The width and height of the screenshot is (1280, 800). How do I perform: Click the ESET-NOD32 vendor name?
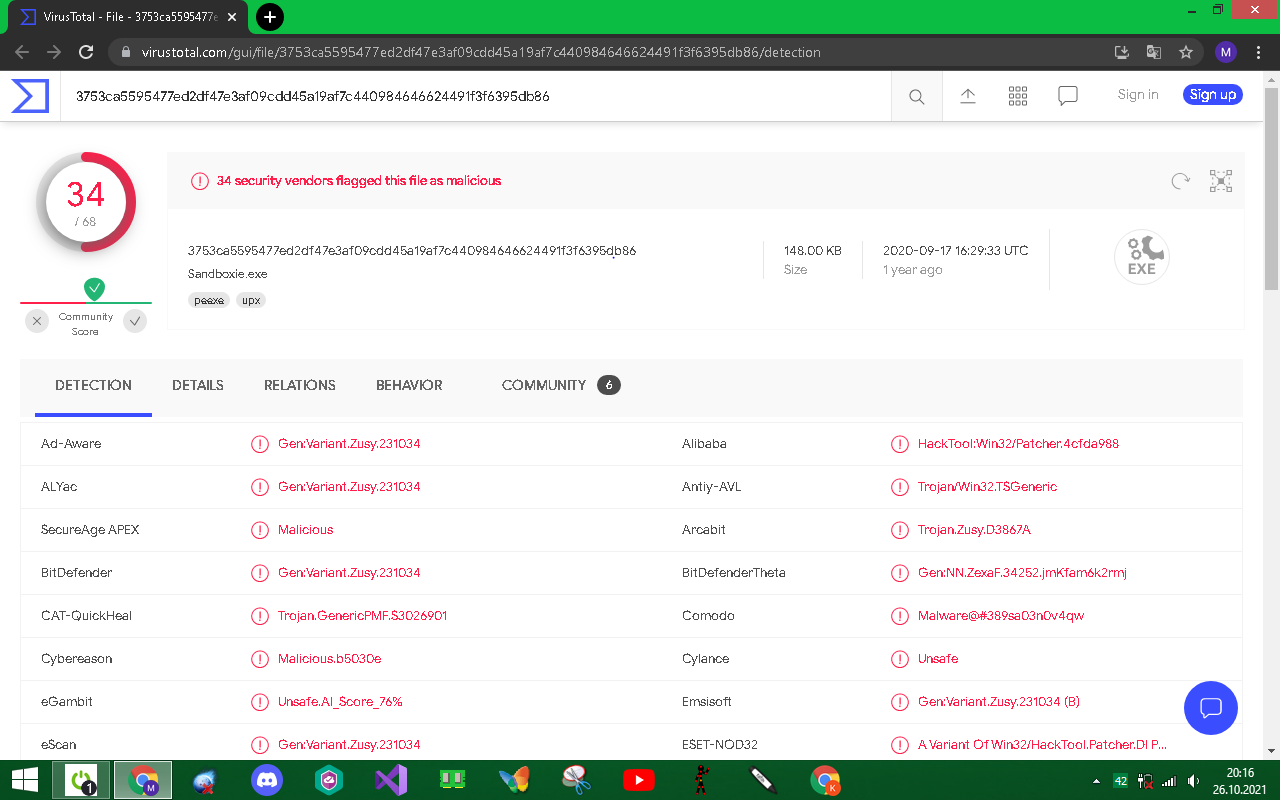720,745
